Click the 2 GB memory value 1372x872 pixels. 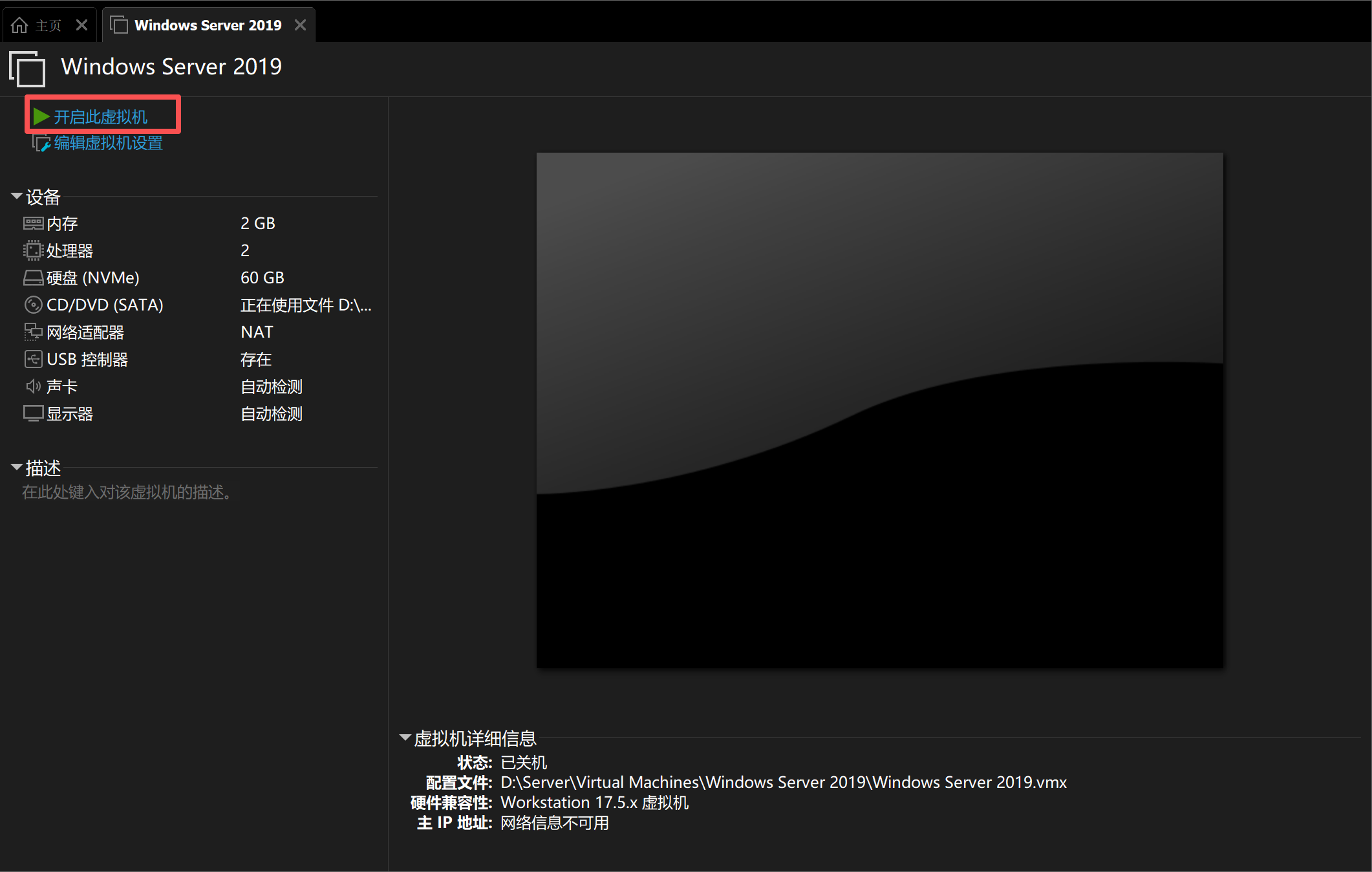point(258,224)
